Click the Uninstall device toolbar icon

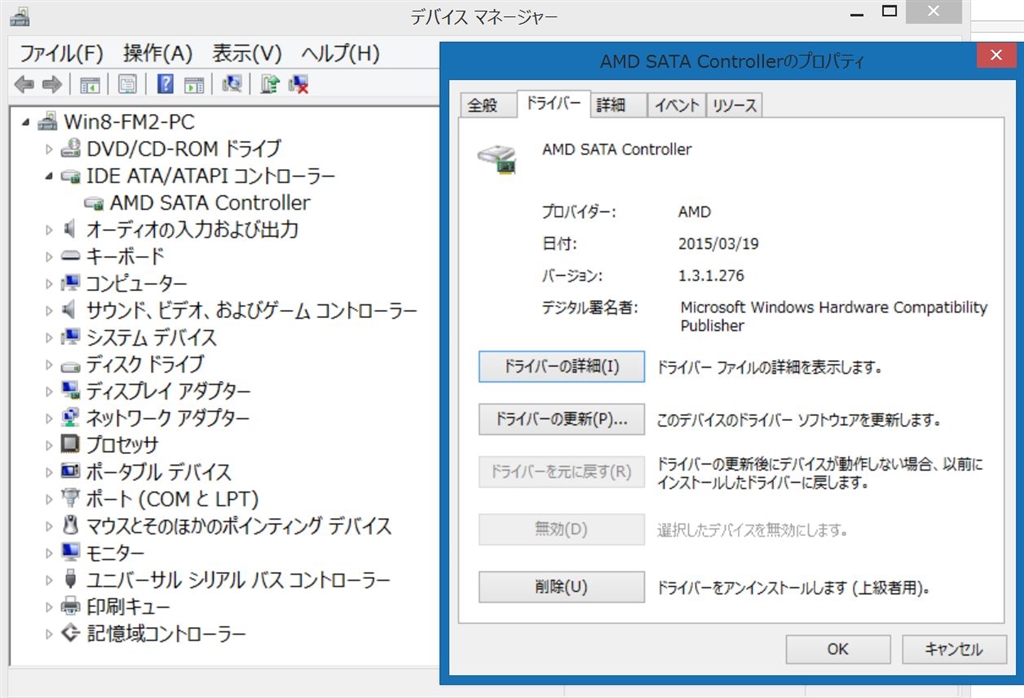pos(298,84)
